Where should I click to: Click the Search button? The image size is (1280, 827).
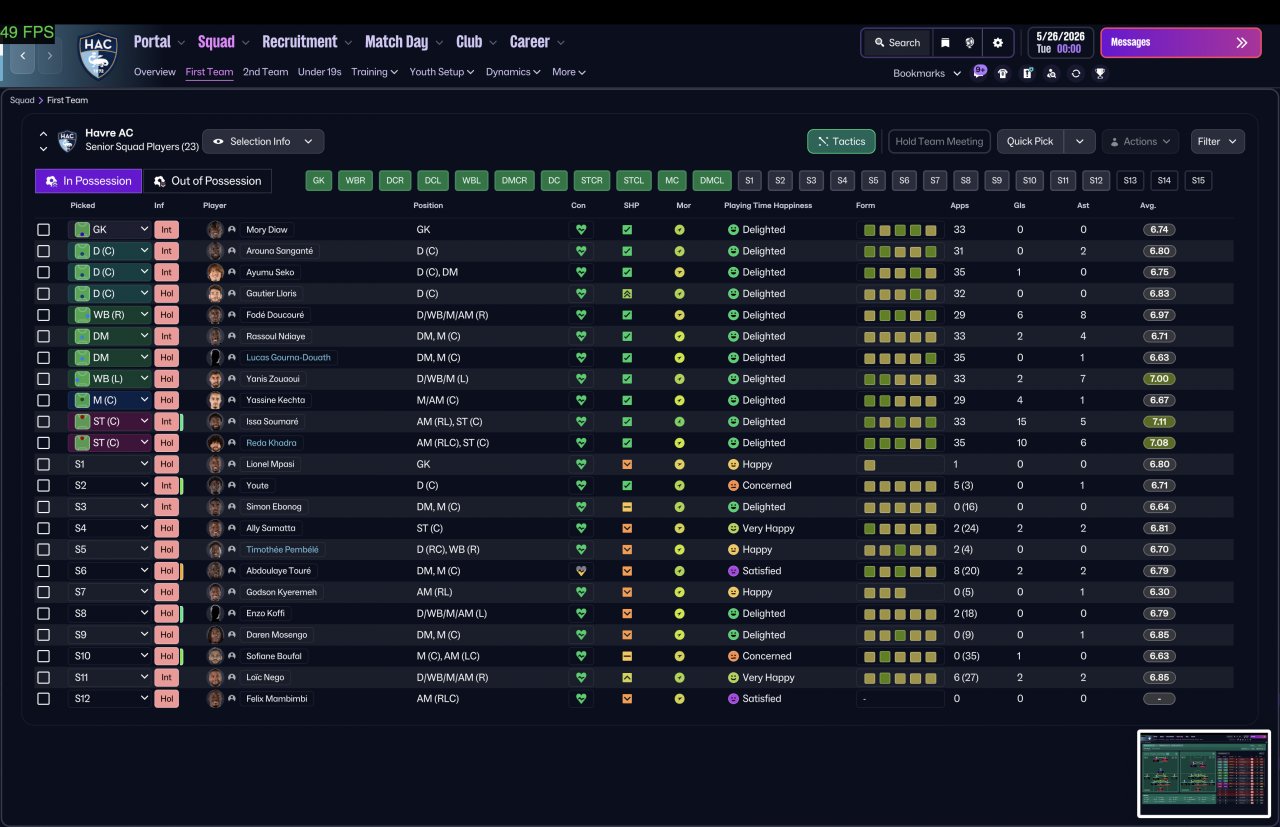point(896,43)
